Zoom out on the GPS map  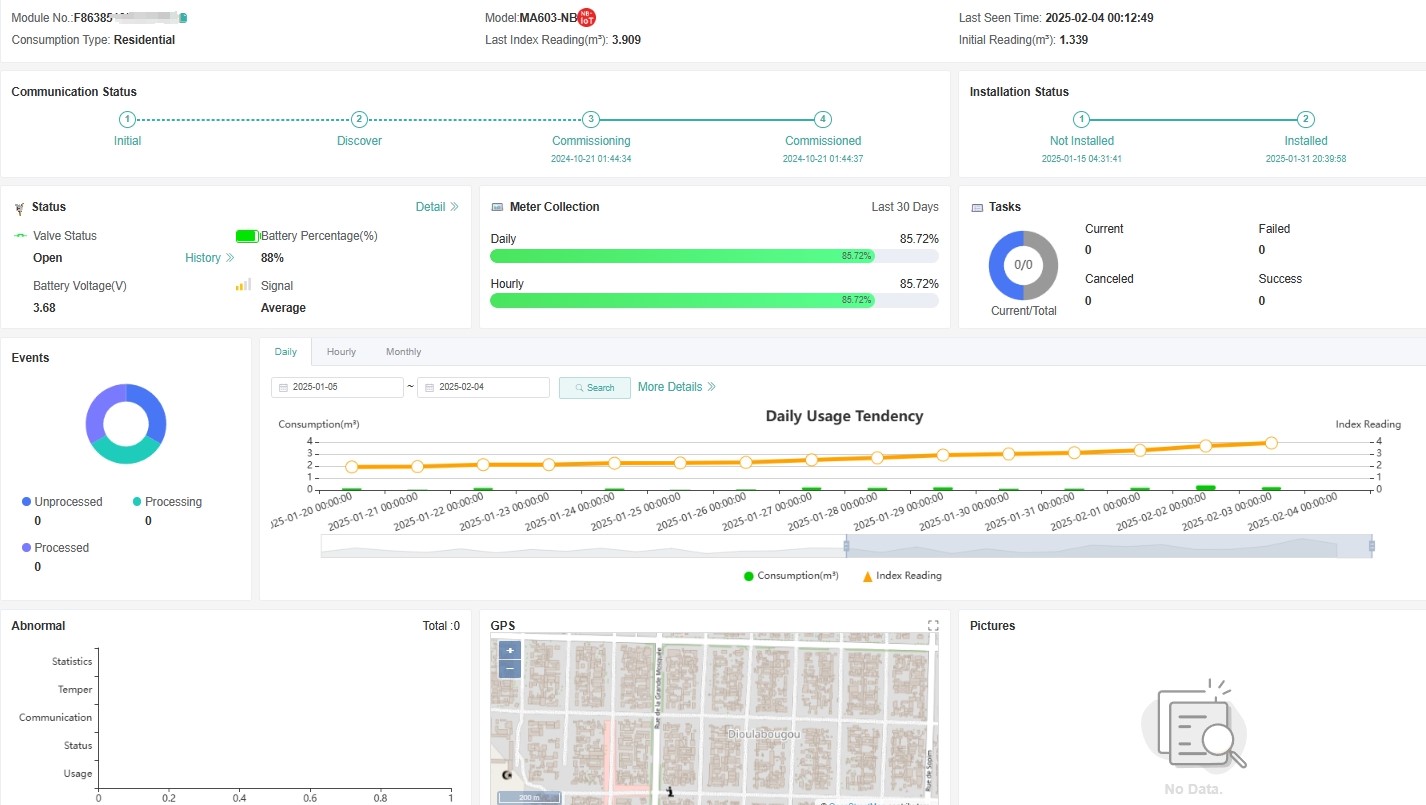[509, 668]
